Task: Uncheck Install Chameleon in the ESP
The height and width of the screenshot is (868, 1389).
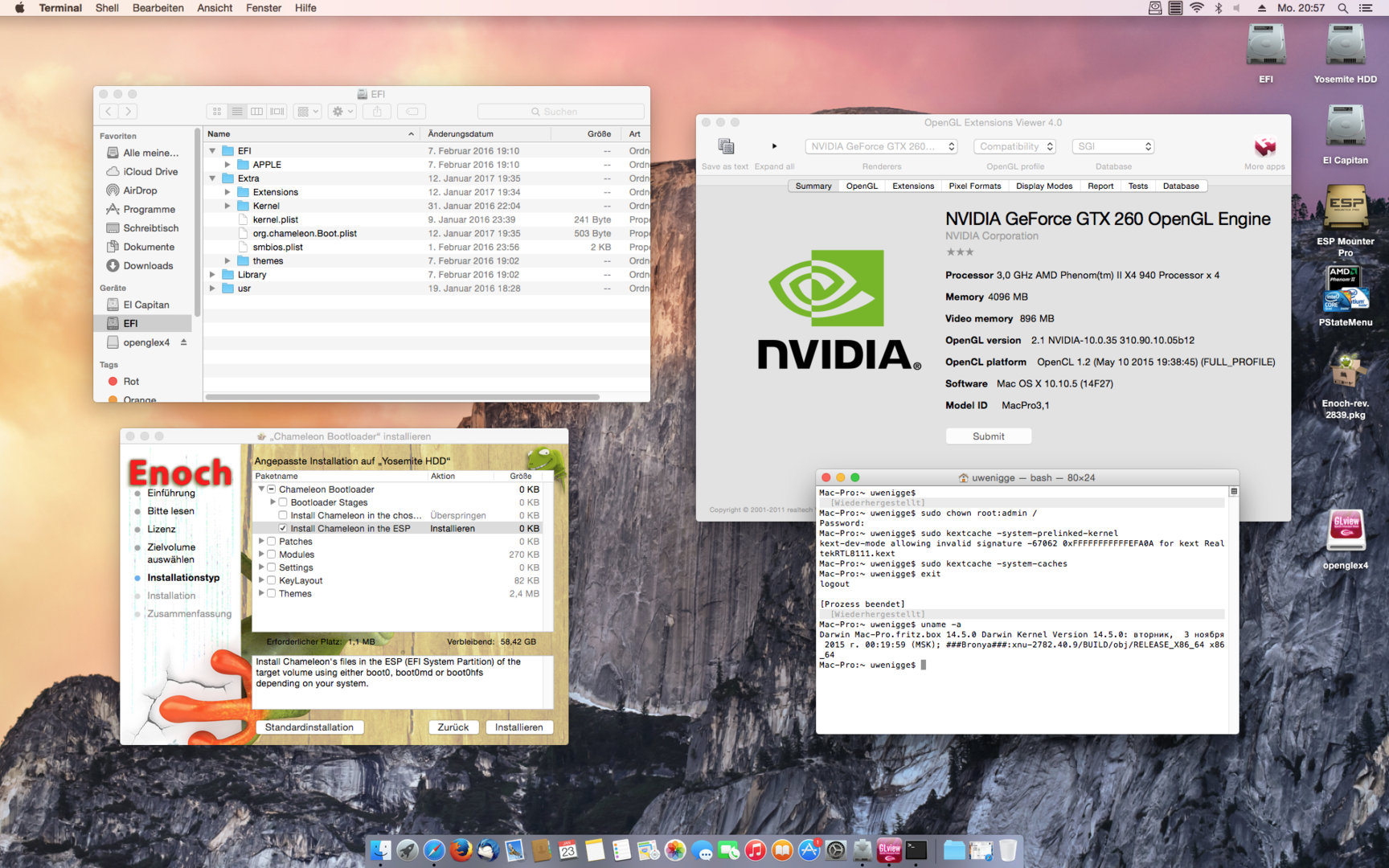Action: 283,529
